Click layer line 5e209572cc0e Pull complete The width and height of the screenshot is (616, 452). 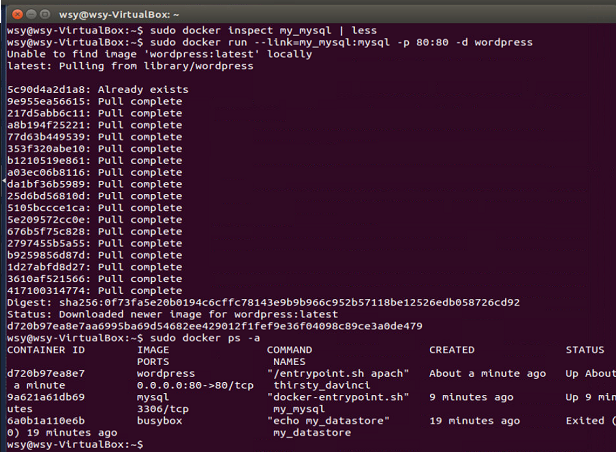coord(95,219)
